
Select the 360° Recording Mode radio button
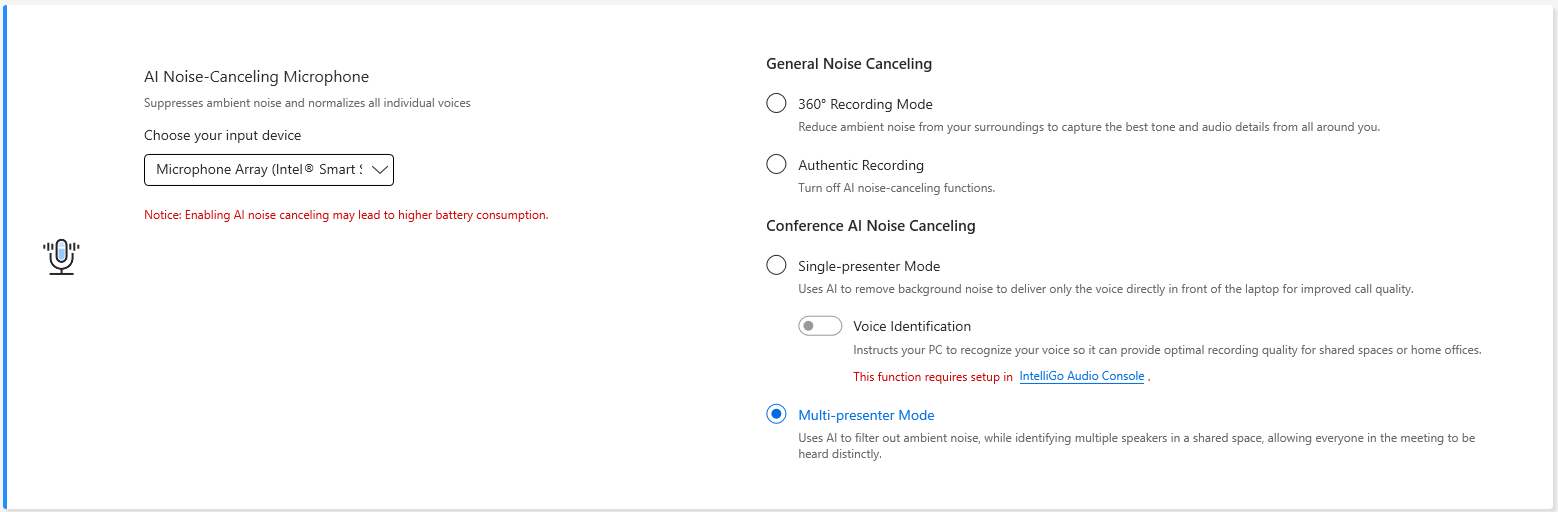pos(776,104)
